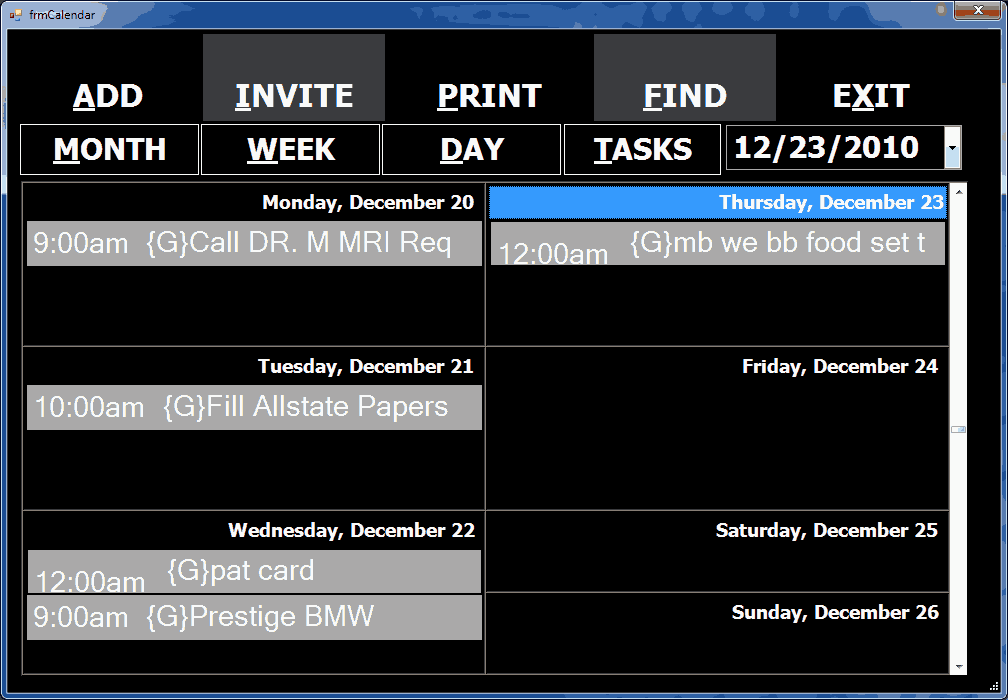Click the vertical scrollbar thumb
This screenshot has height=700, width=1008.
coord(958,429)
